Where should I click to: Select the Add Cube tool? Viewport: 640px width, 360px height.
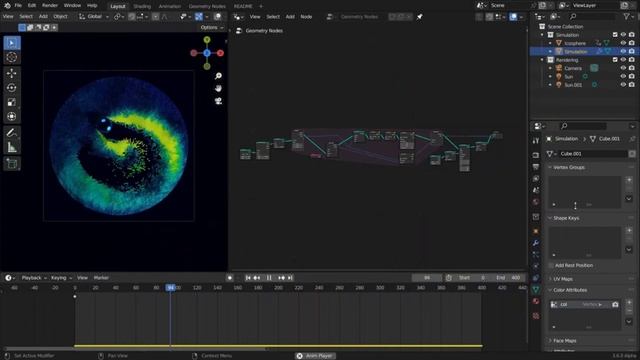[x=12, y=164]
